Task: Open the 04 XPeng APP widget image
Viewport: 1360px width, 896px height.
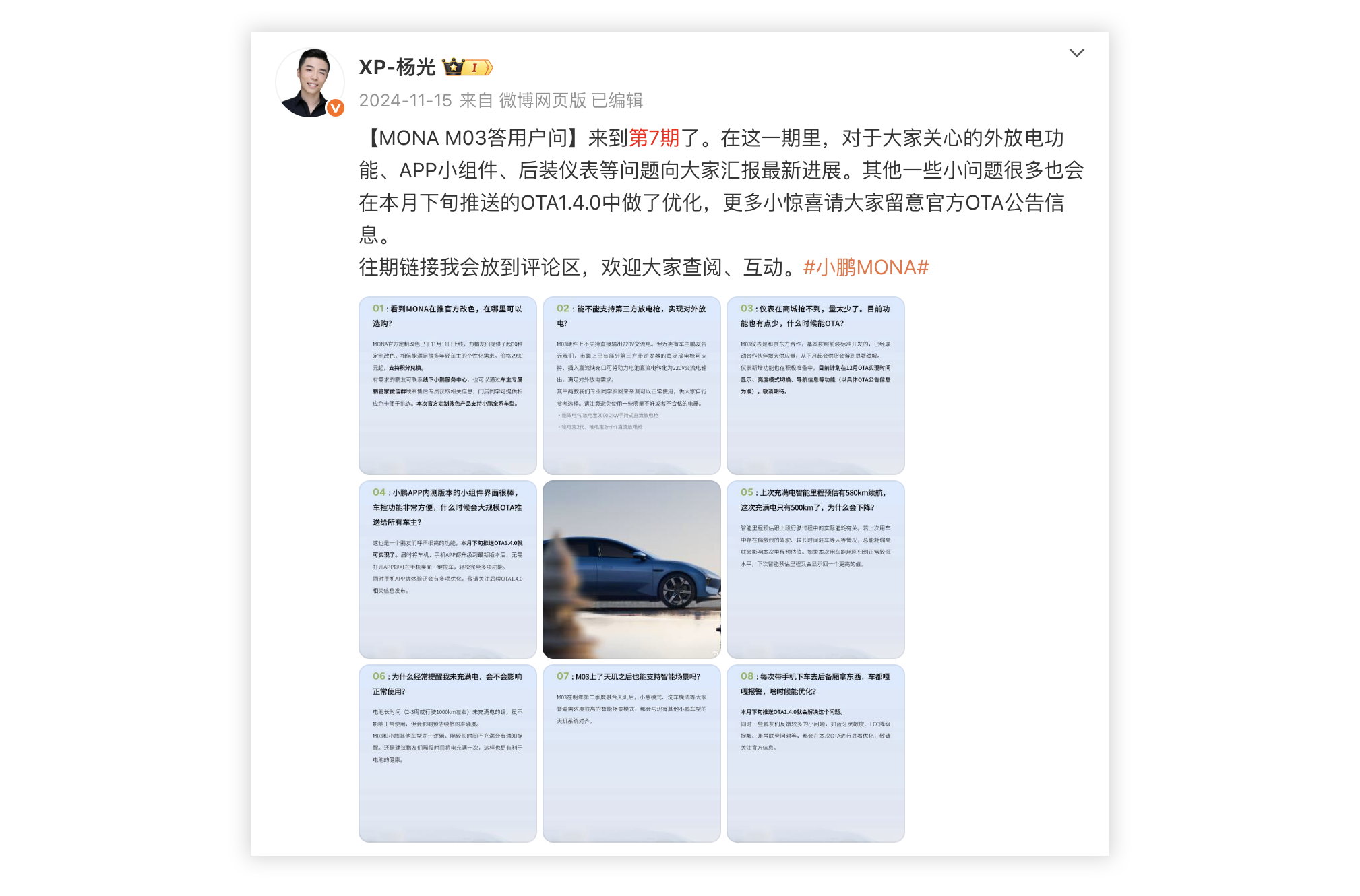Action: pyautogui.click(x=447, y=569)
